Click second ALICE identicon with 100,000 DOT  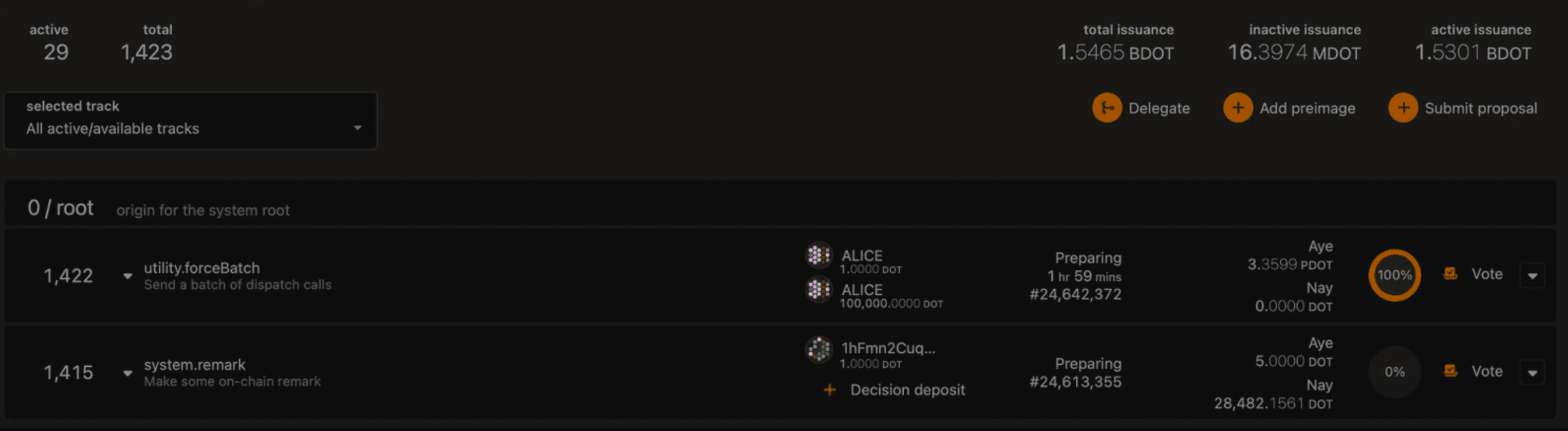coord(818,290)
